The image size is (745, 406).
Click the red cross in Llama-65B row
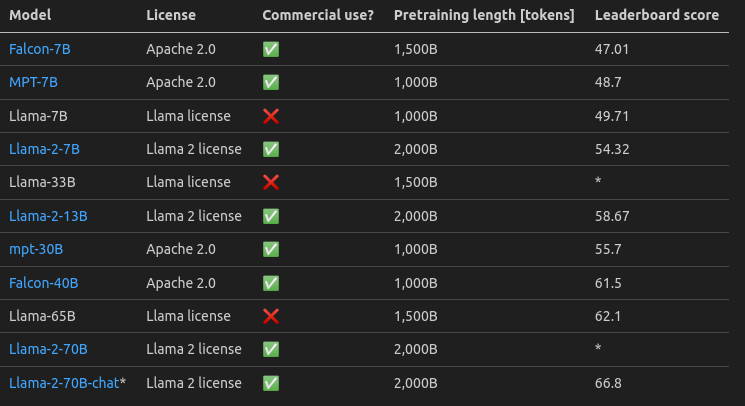(x=270, y=316)
